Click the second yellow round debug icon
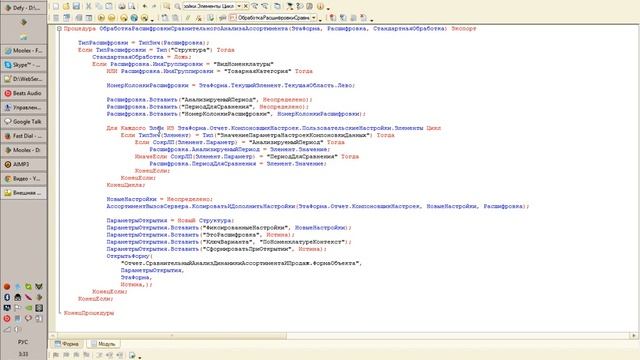Screen dimensions: 640x360 click(x=111, y=18)
